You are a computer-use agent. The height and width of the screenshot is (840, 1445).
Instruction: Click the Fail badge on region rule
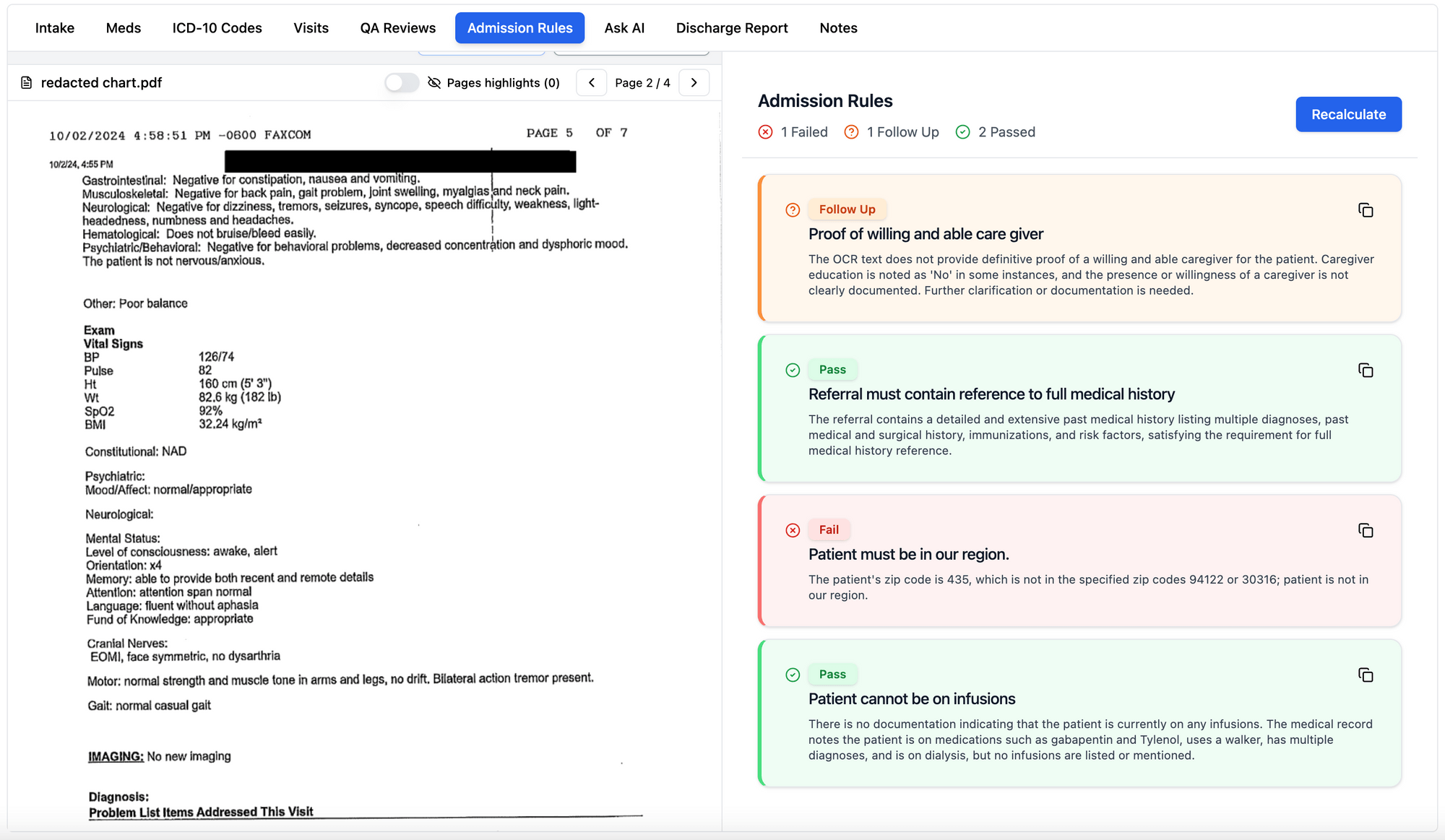[x=828, y=529]
